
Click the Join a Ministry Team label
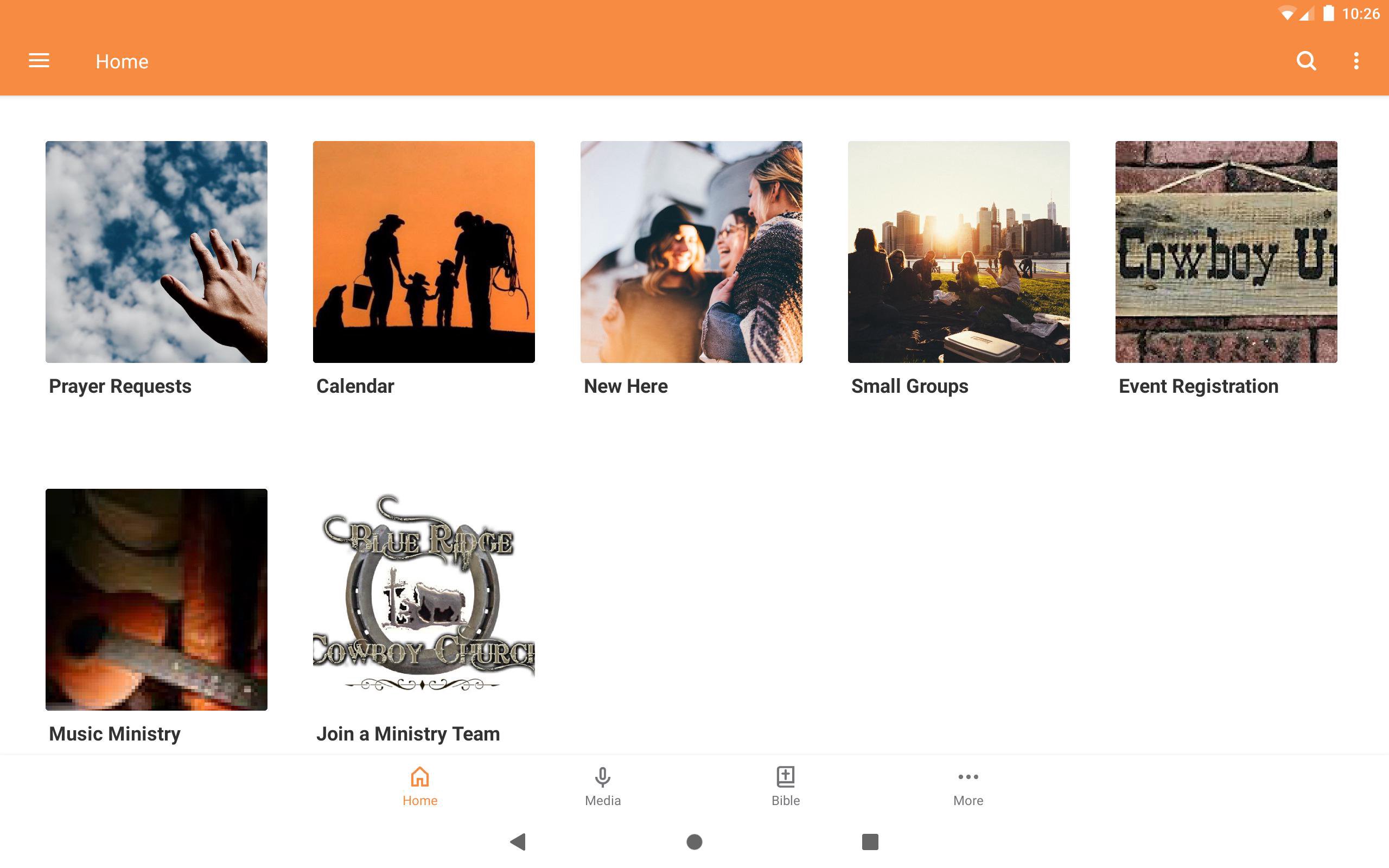tap(408, 733)
